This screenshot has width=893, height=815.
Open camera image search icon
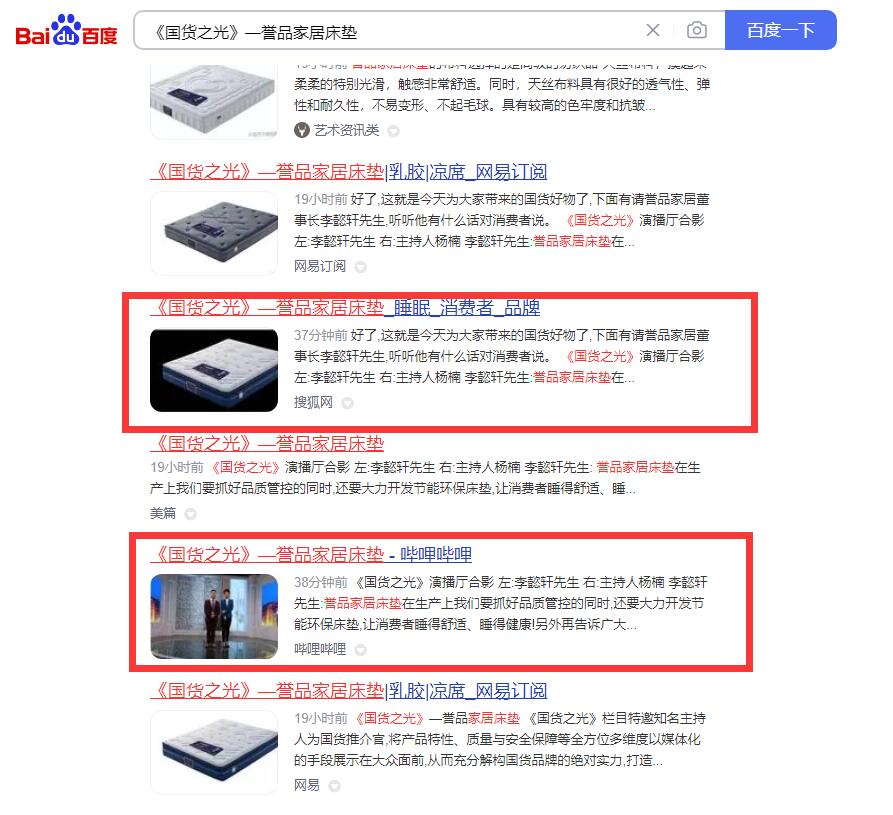click(x=697, y=30)
